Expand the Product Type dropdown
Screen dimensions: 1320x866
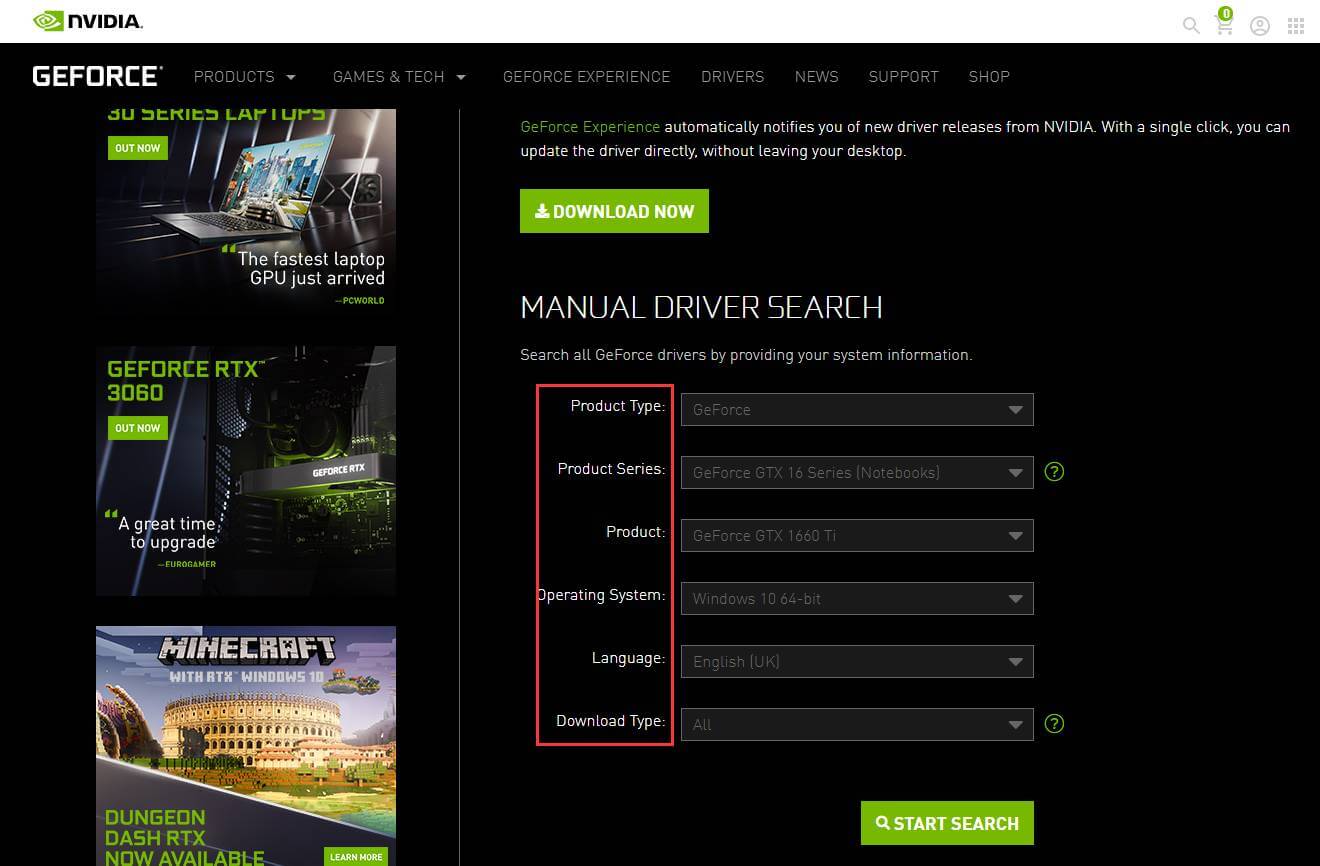pos(857,409)
